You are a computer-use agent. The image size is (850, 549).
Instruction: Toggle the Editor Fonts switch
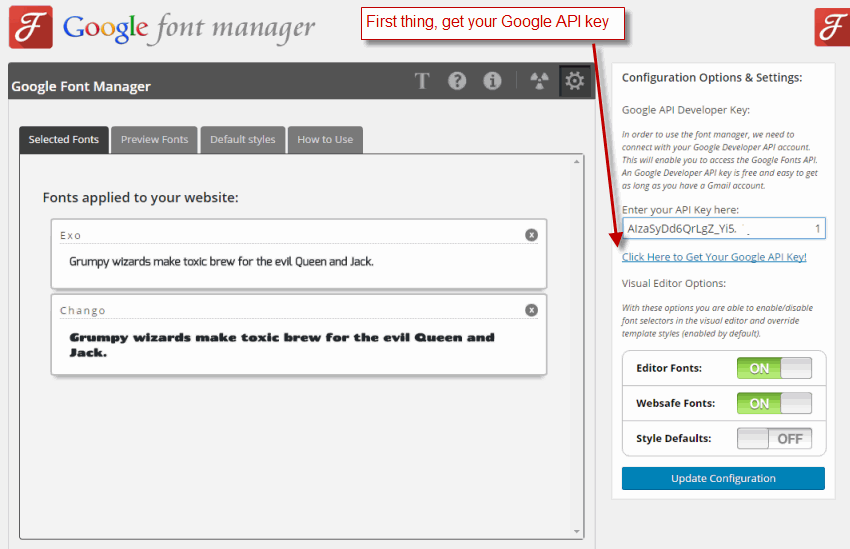click(774, 368)
